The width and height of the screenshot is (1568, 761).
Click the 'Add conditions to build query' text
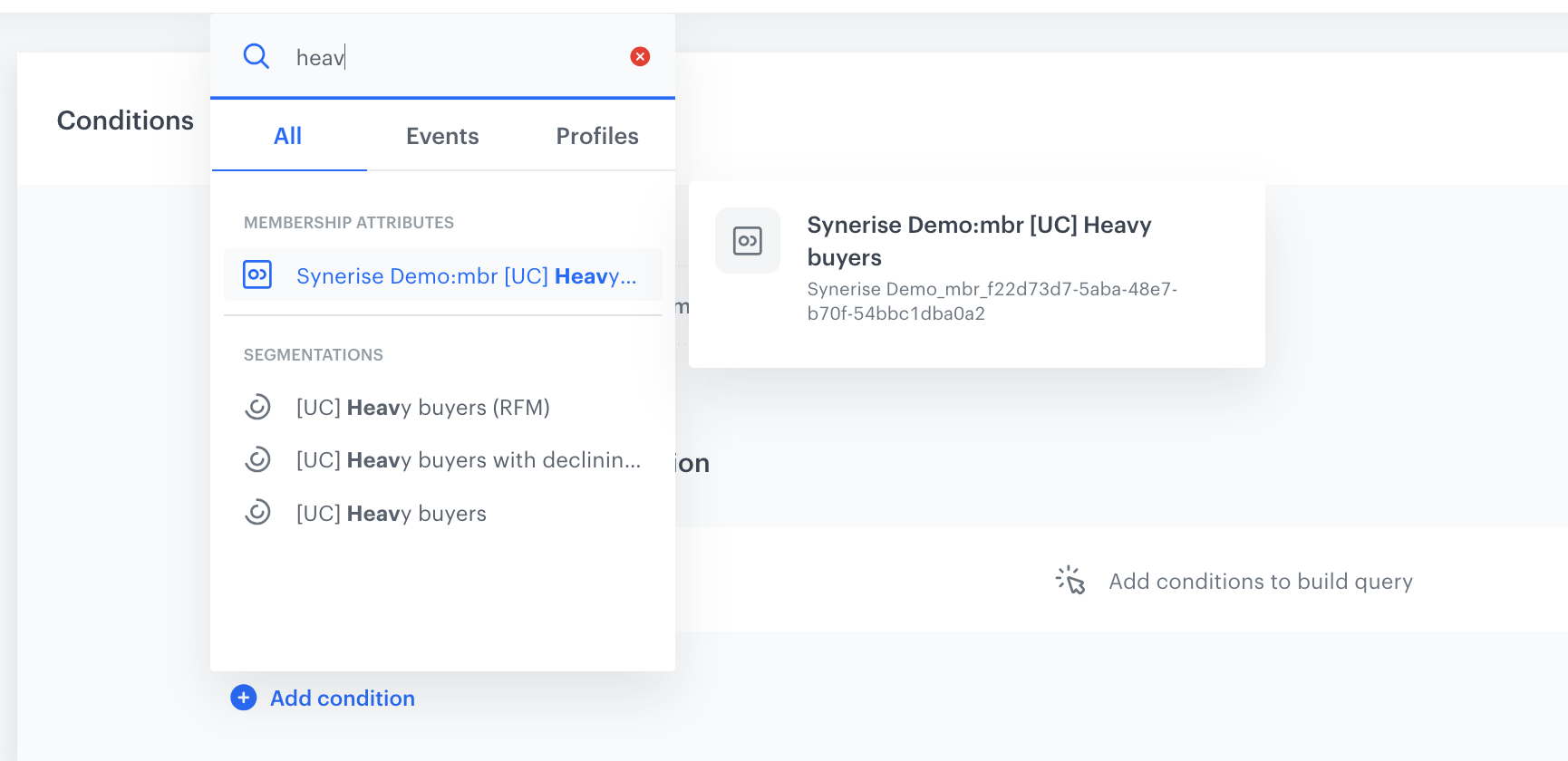pyautogui.click(x=1260, y=582)
